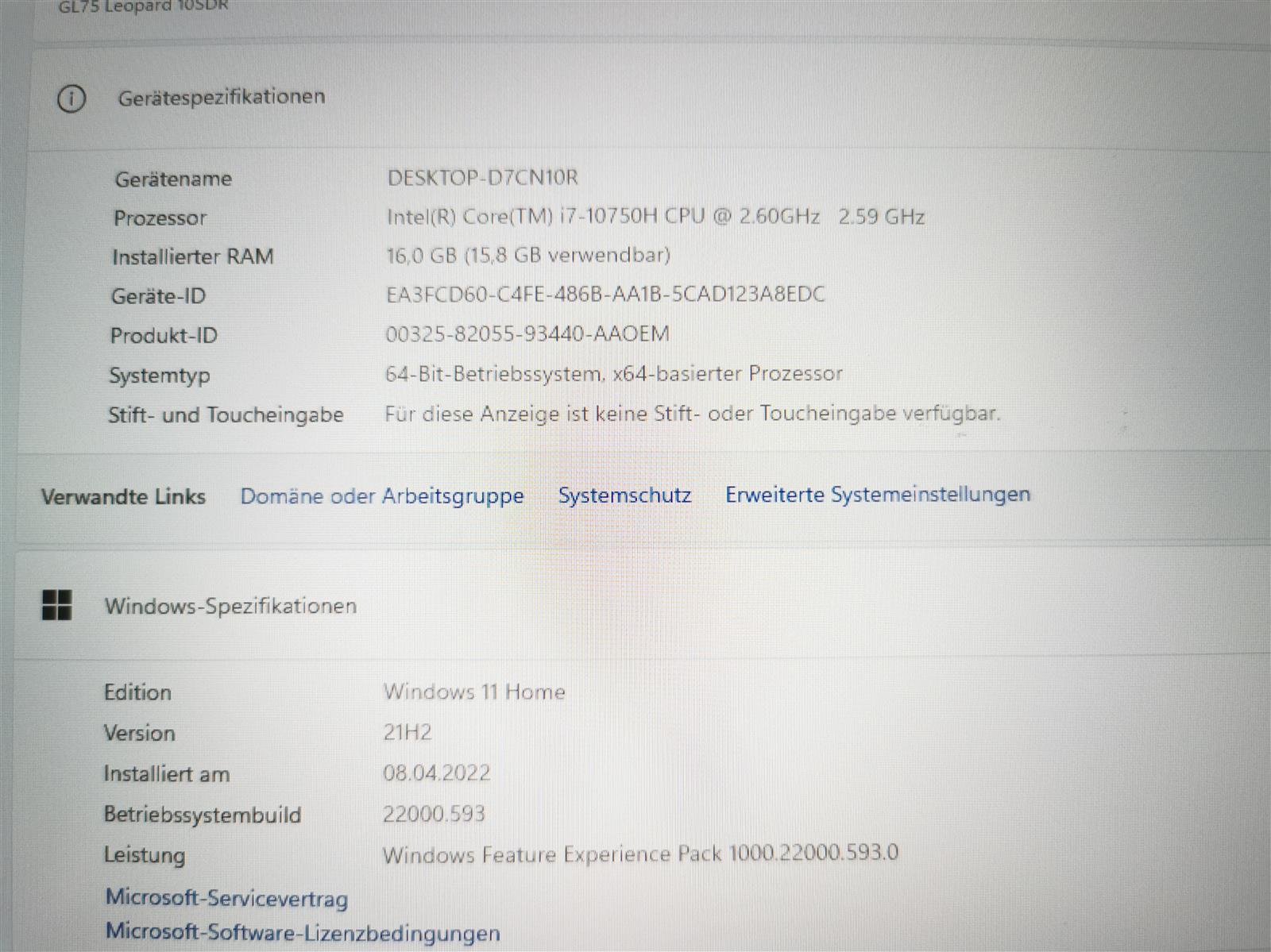The width and height of the screenshot is (1271, 952).
Task: Click the Intel Core i7-10750H processor text
Action: [655, 217]
